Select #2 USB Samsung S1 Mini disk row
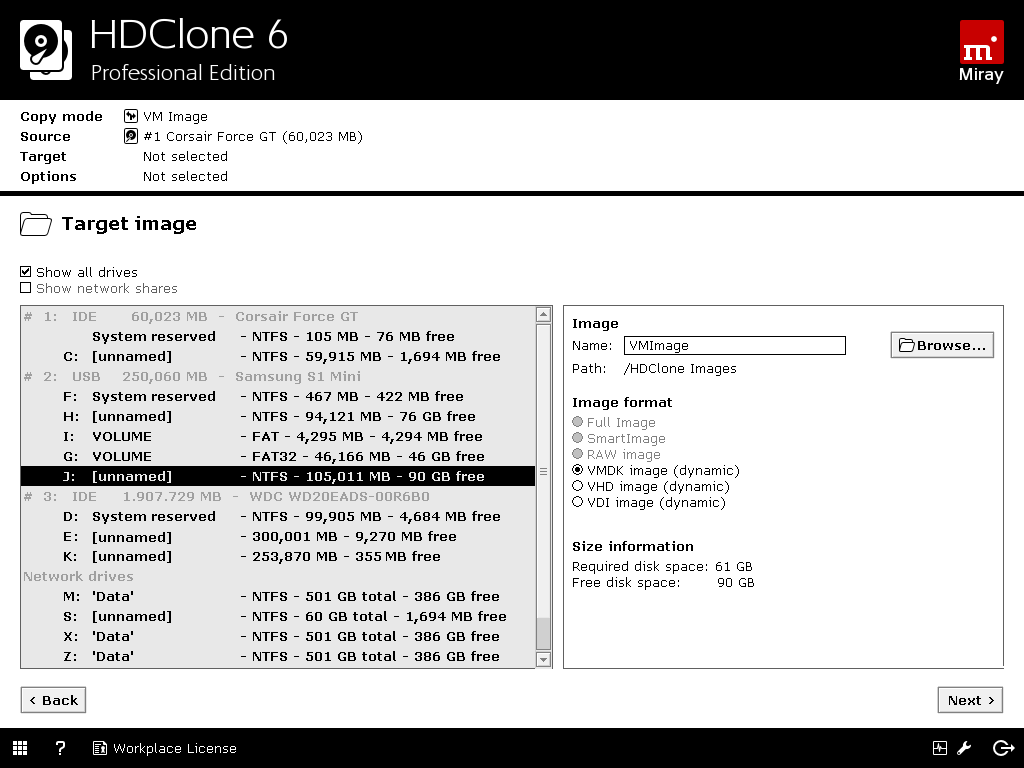The width and height of the screenshot is (1024, 768). coord(278,376)
